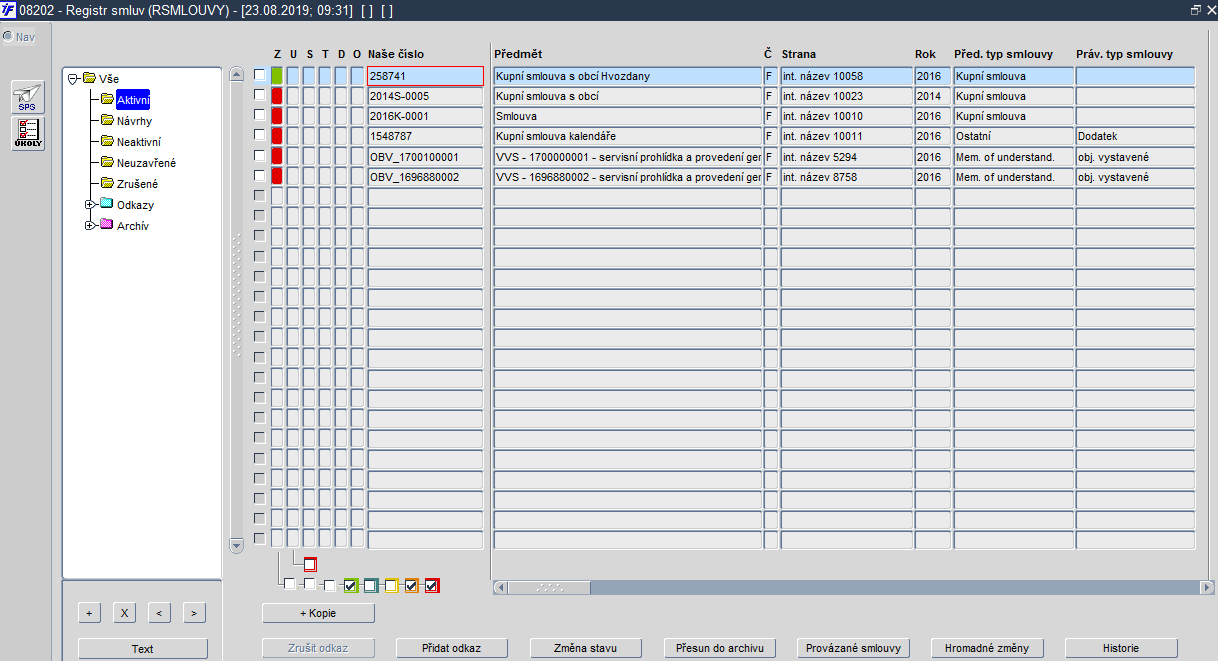Check the yellow-bordered status filter checkbox
1218x661 pixels.
point(391,586)
